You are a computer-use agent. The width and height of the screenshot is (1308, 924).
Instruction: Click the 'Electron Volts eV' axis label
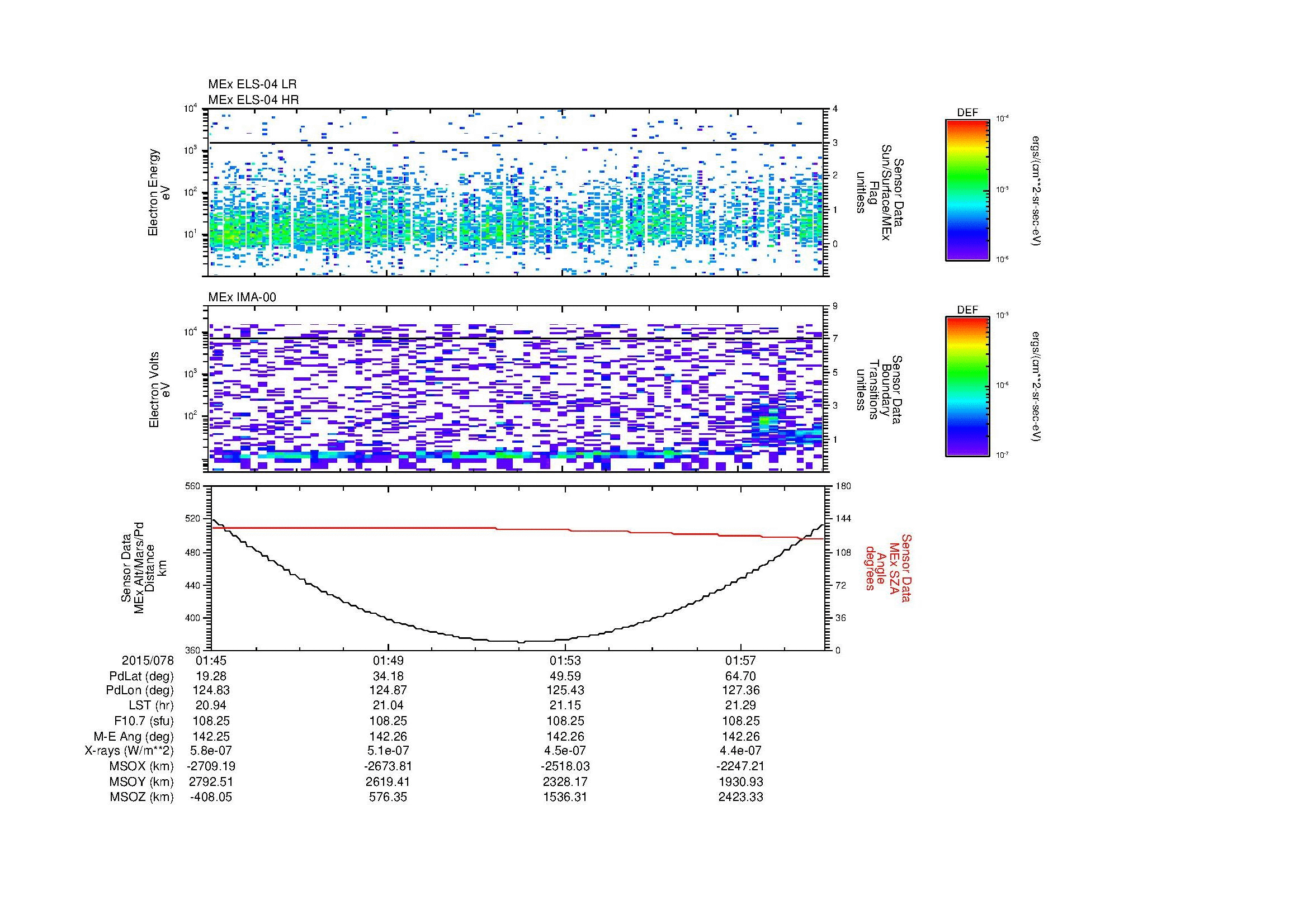point(159,390)
